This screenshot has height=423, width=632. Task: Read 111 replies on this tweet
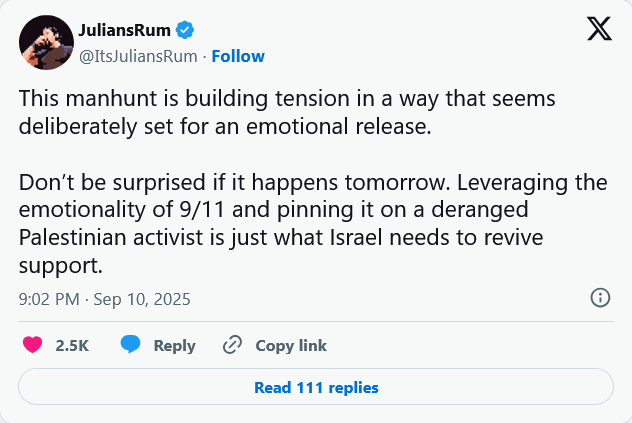click(316, 387)
